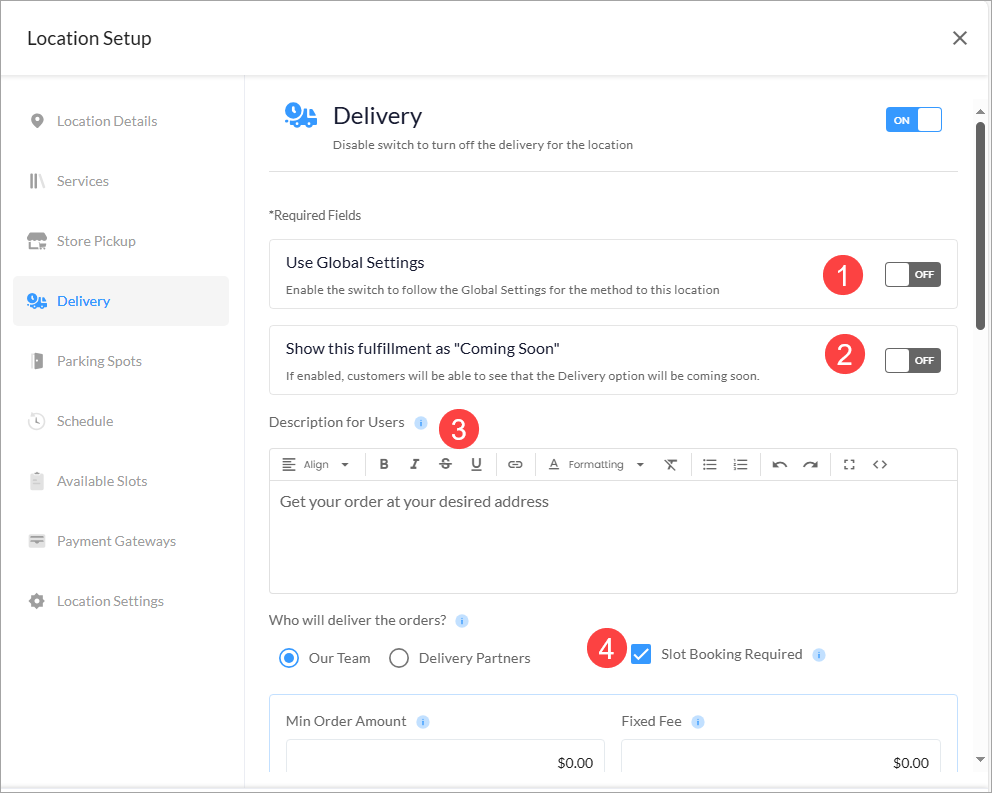The height and width of the screenshot is (793, 992).
Task: Open the Payment Gateways section
Action: (x=121, y=541)
